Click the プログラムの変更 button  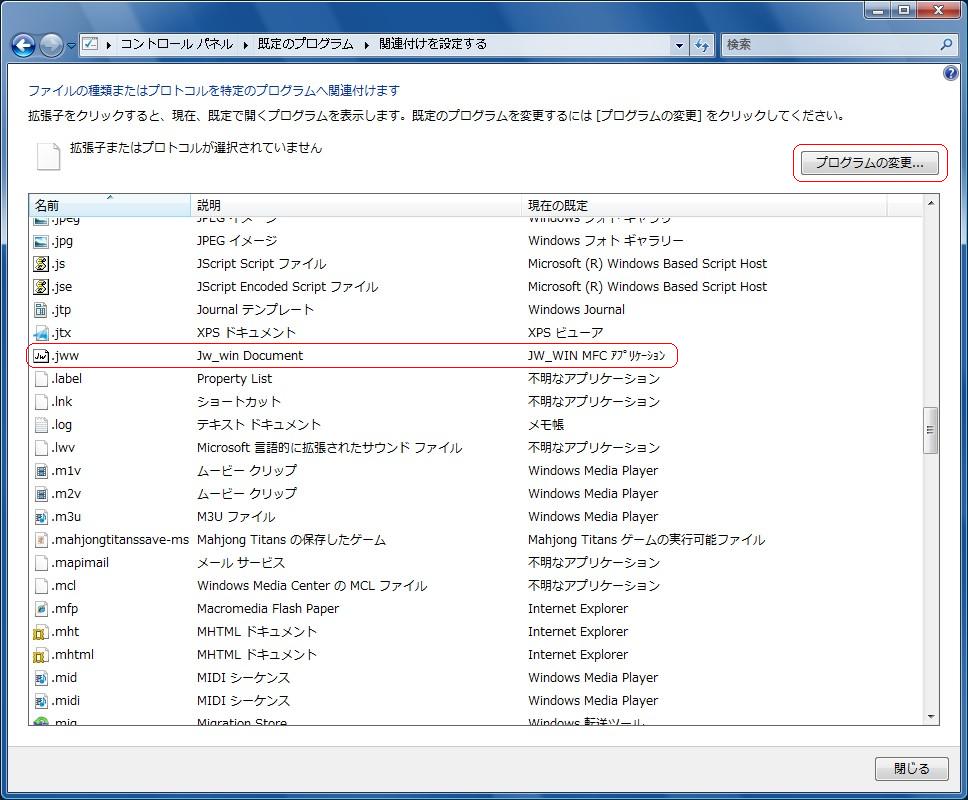[x=868, y=163]
